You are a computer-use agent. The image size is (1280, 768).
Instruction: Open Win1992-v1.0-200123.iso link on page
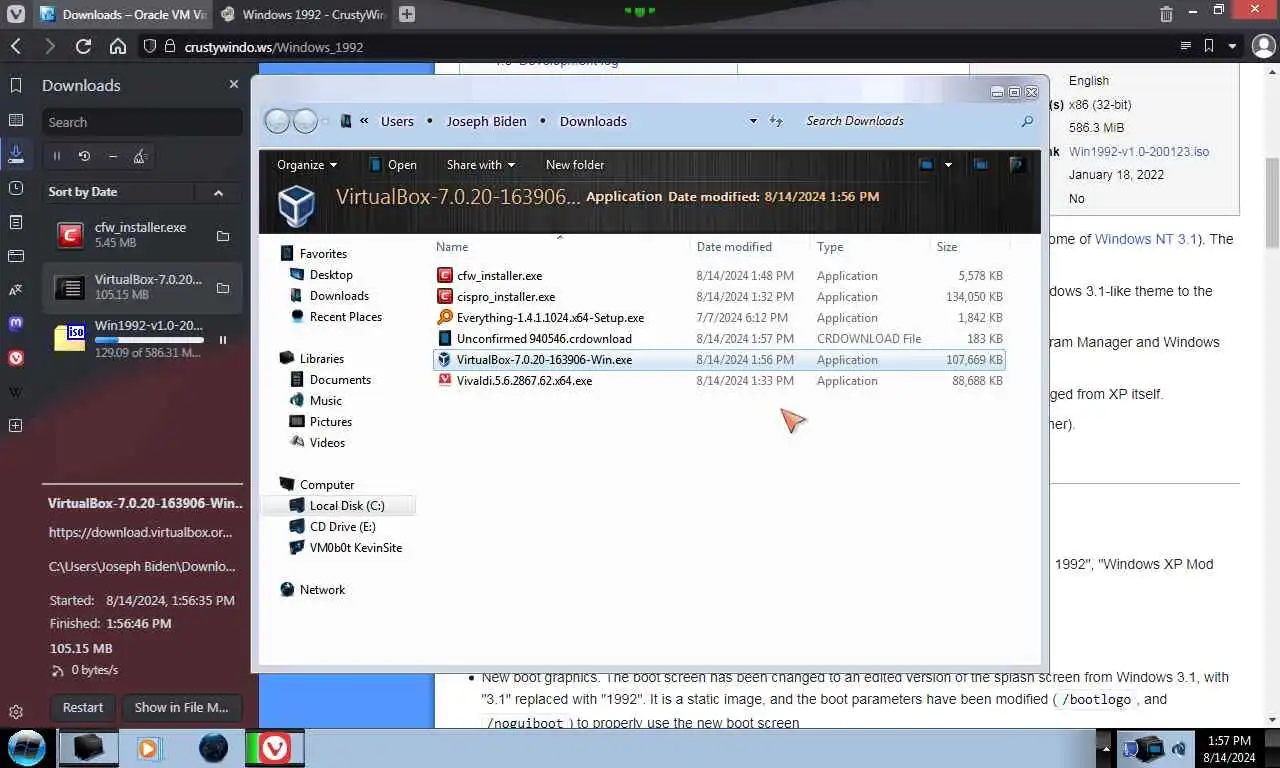[x=1139, y=152]
